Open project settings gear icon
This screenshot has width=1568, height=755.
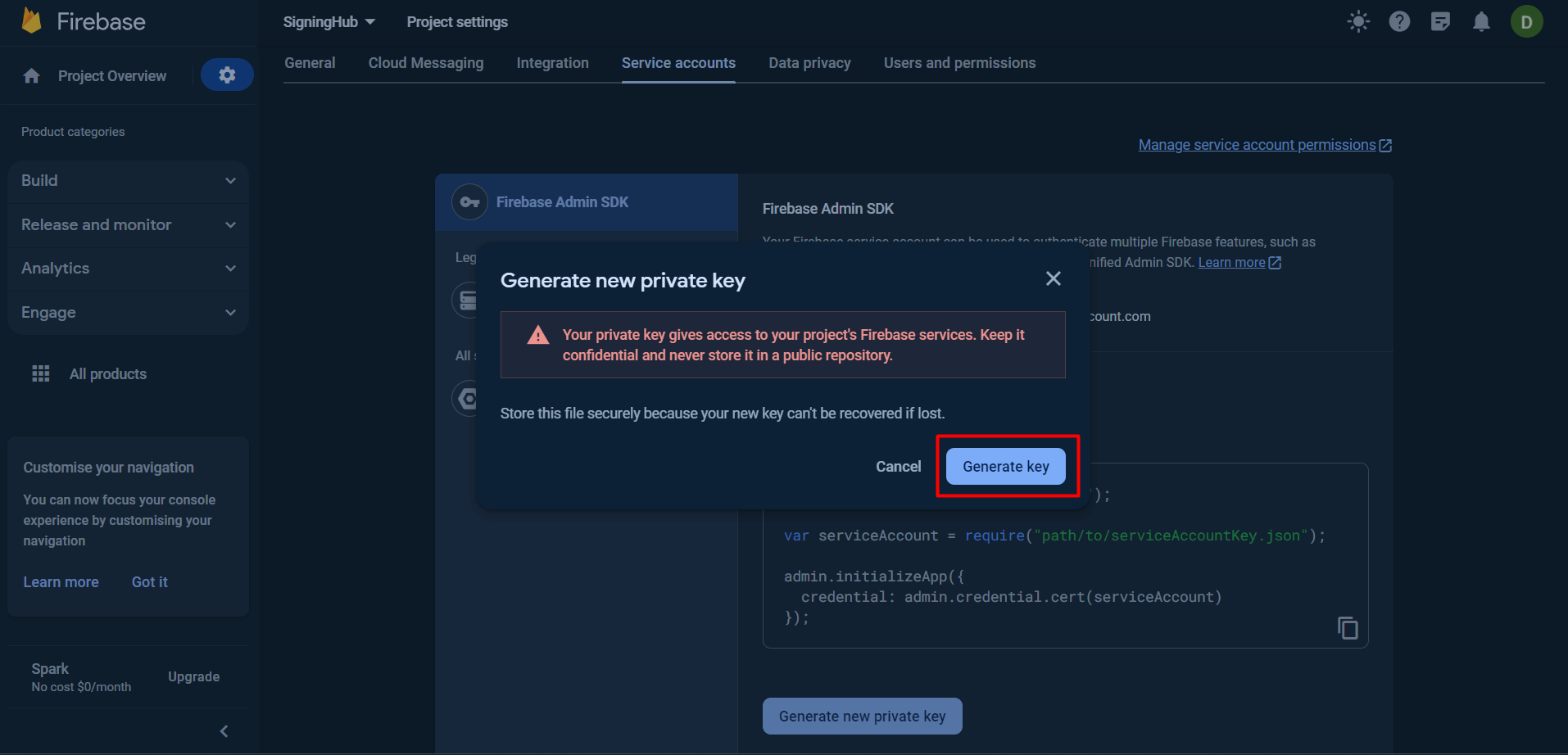[x=227, y=75]
